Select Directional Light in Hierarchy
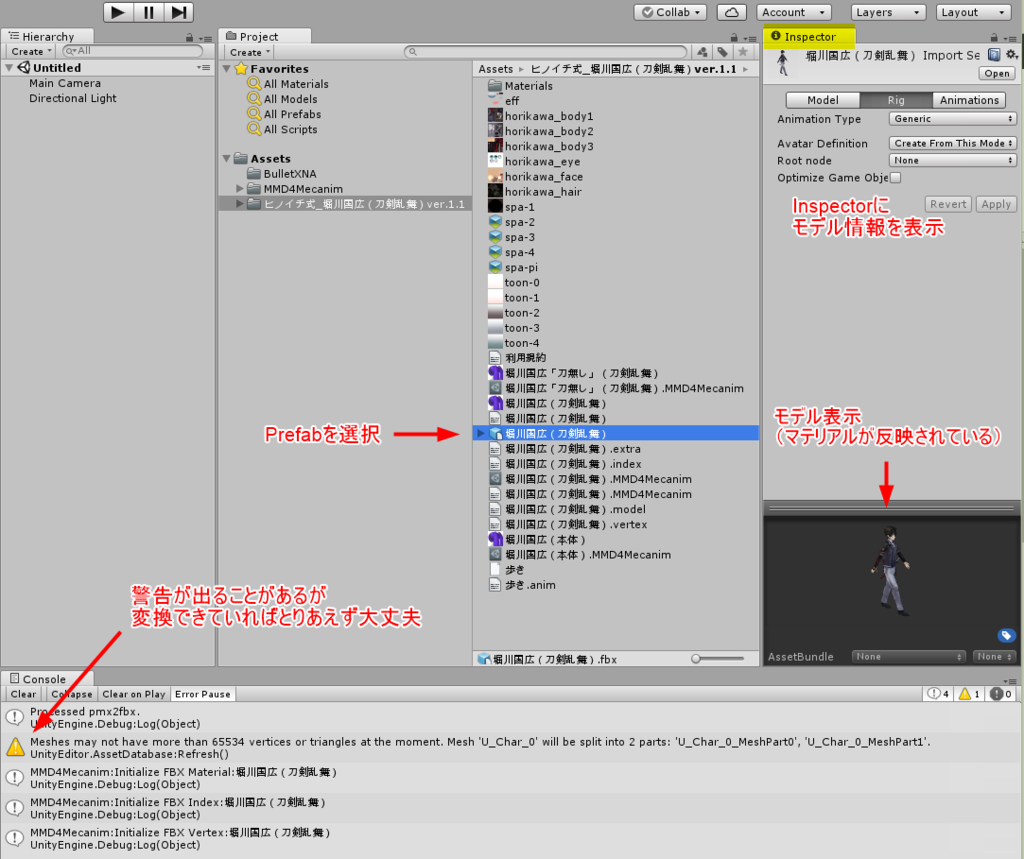Image resolution: width=1024 pixels, height=859 pixels. click(x=72, y=98)
